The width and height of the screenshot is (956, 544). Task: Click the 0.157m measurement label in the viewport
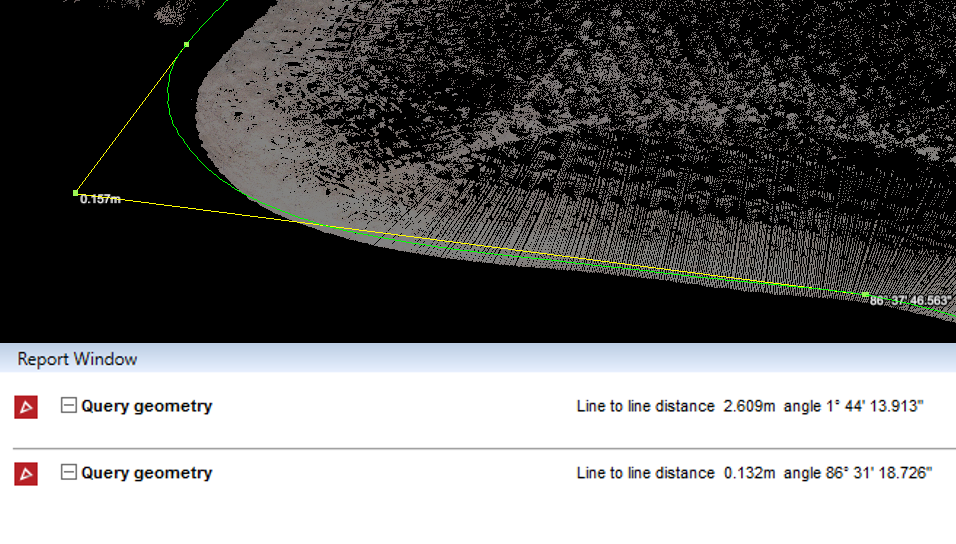click(100, 199)
